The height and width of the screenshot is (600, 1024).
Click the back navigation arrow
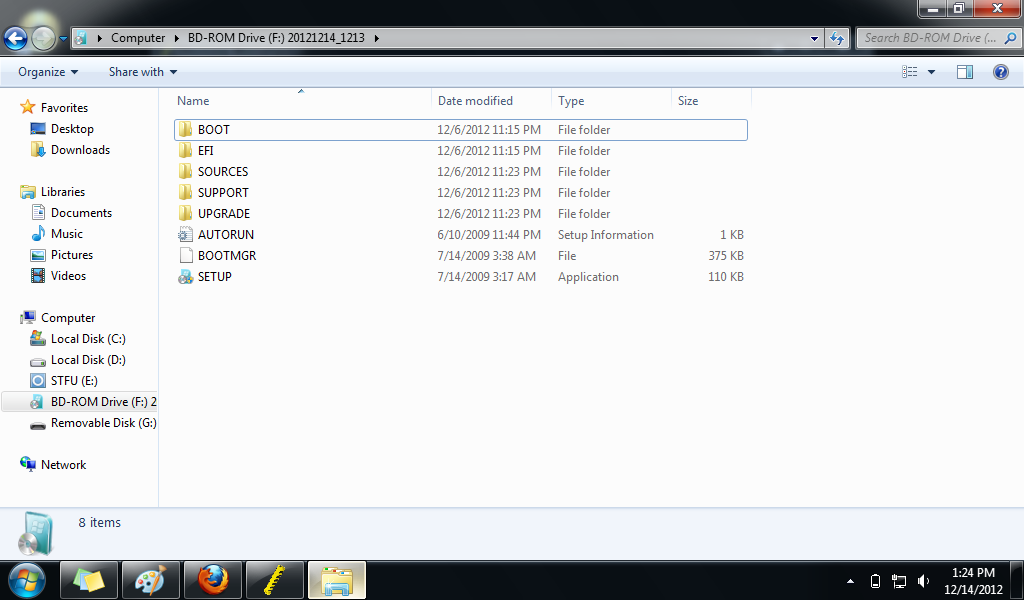tap(15, 38)
